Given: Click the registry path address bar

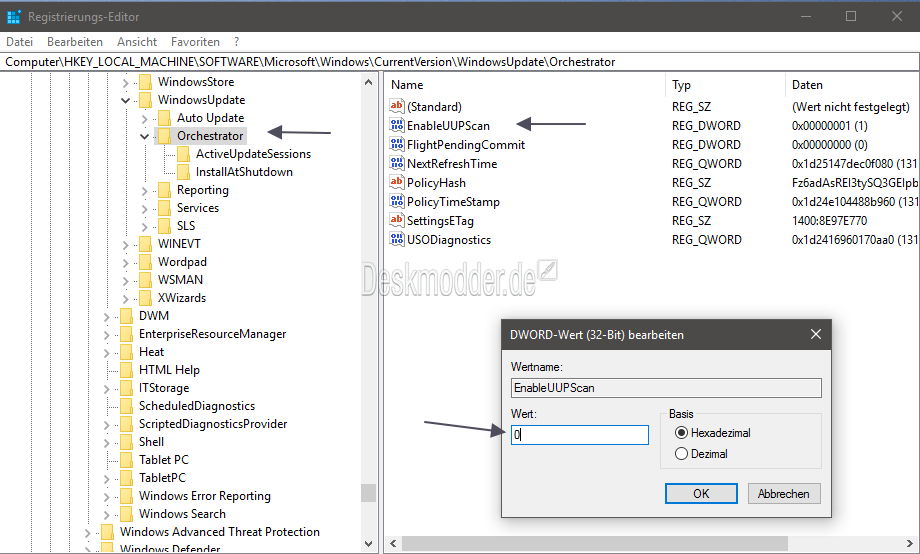Looking at the screenshot, I should (x=459, y=62).
